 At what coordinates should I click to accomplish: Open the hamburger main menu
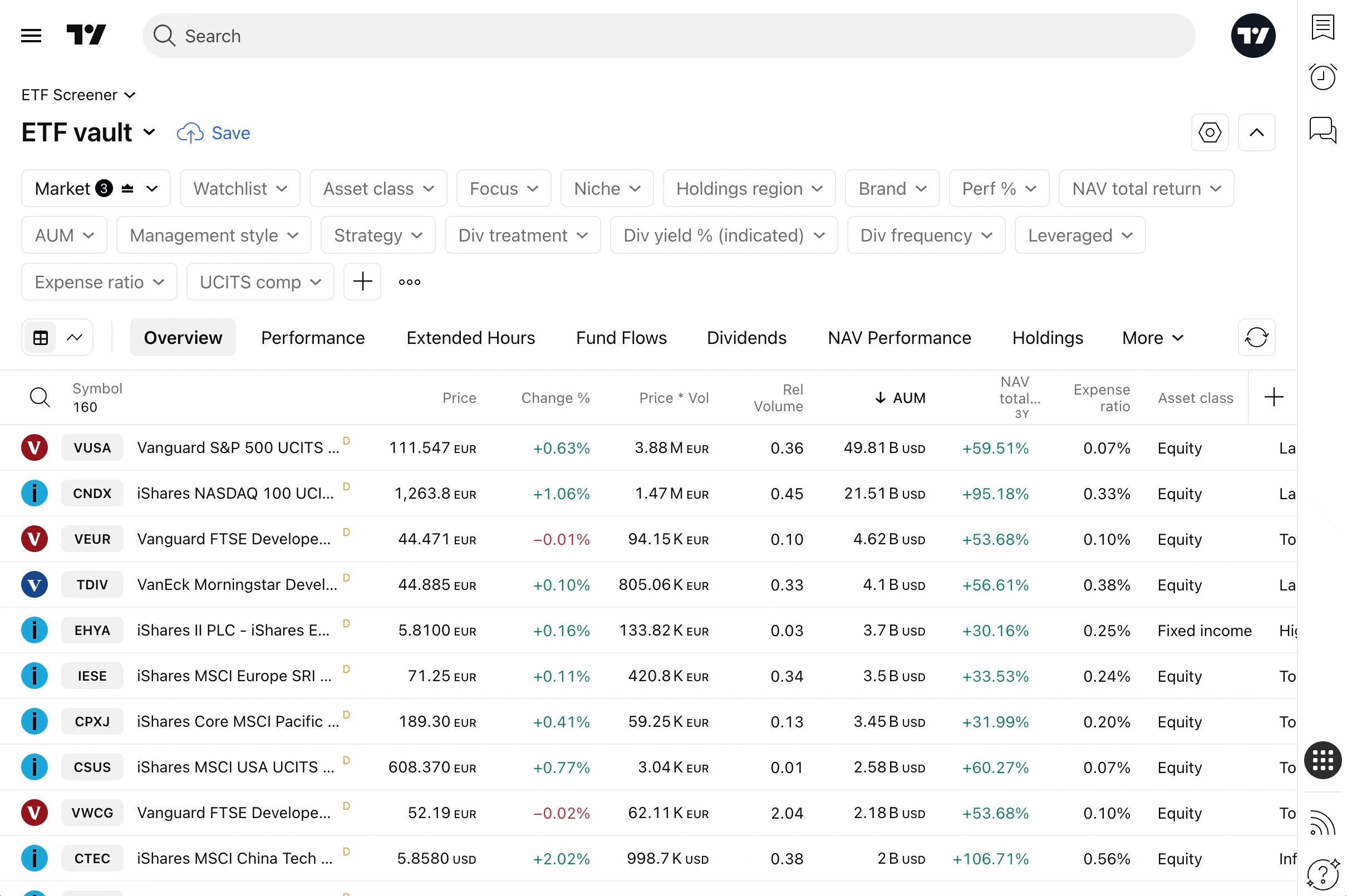[x=31, y=36]
